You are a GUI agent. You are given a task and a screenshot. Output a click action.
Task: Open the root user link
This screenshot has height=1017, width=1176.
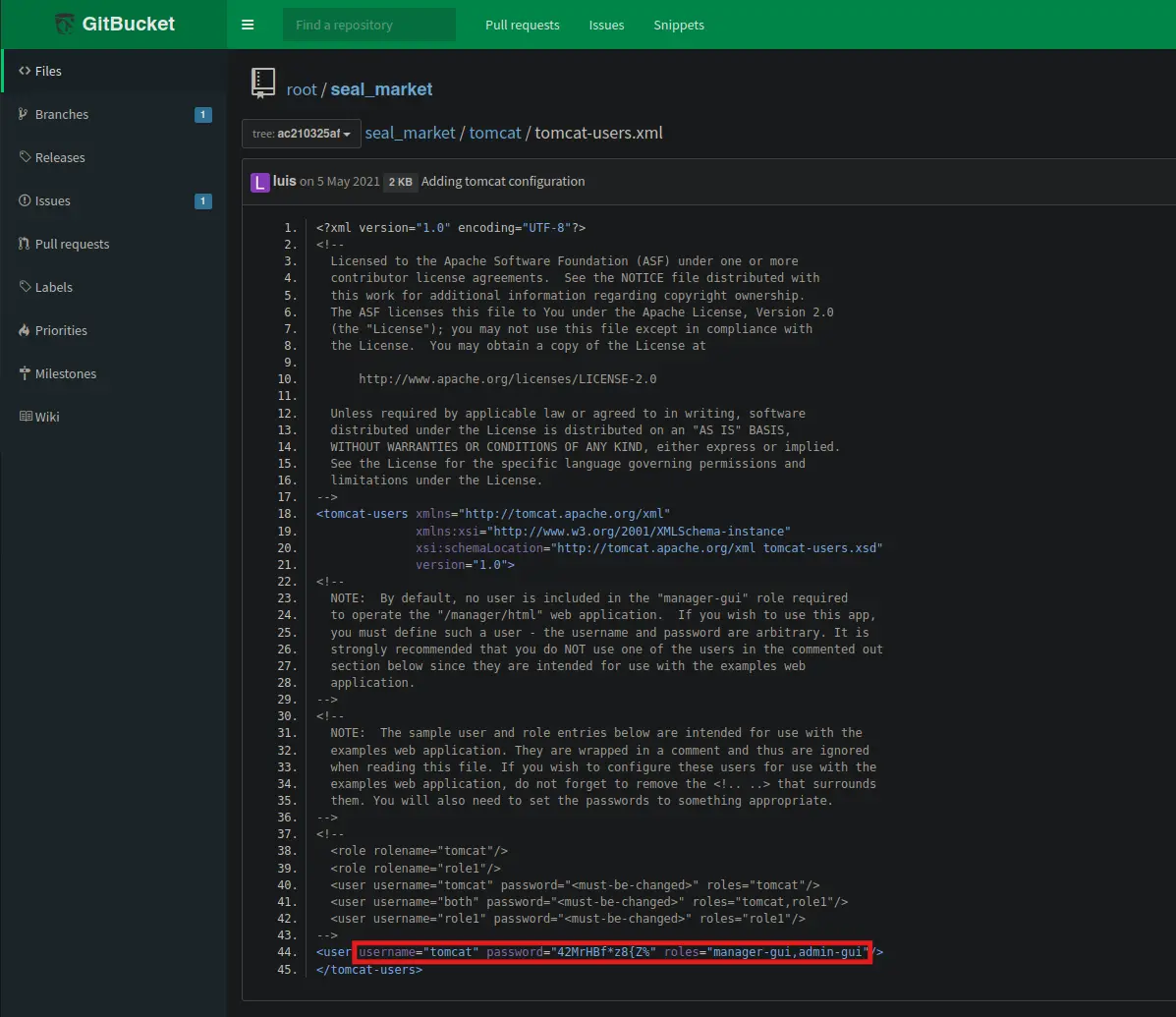click(x=302, y=89)
